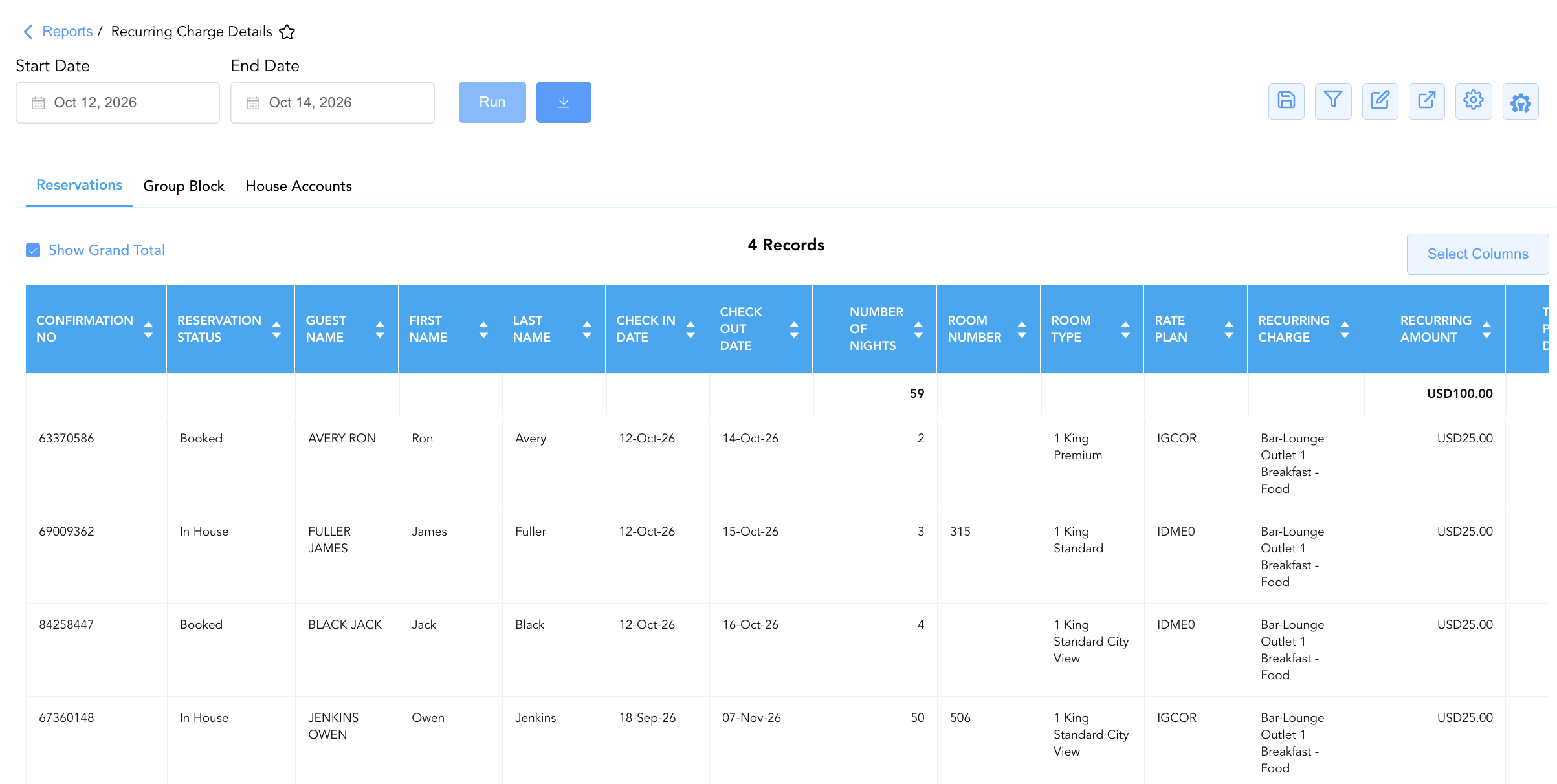Image resolution: width=1557 pixels, height=784 pixels.
Task: Open settings with the outlined gear icon
Action: click(x=1474, y=101)
